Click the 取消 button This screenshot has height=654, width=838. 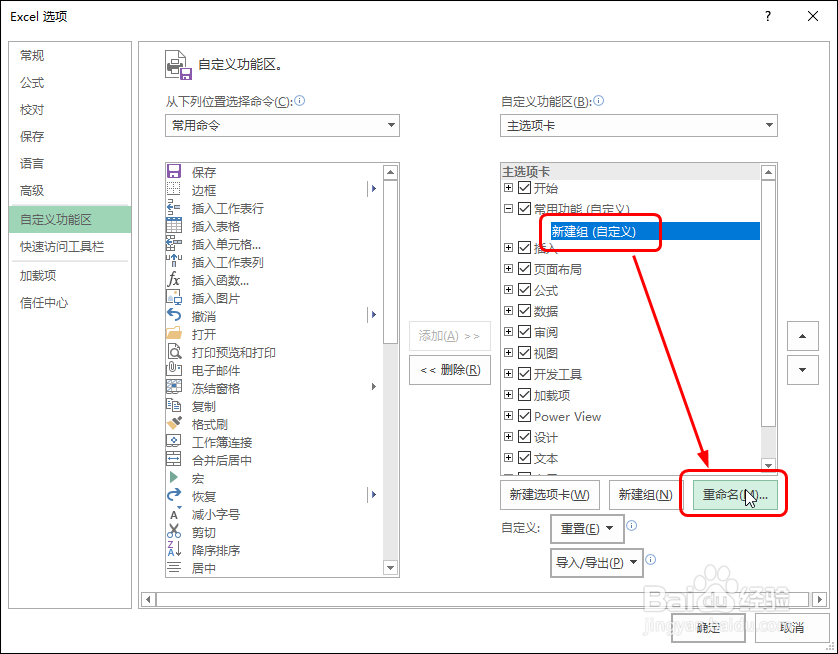pos(792,627)
